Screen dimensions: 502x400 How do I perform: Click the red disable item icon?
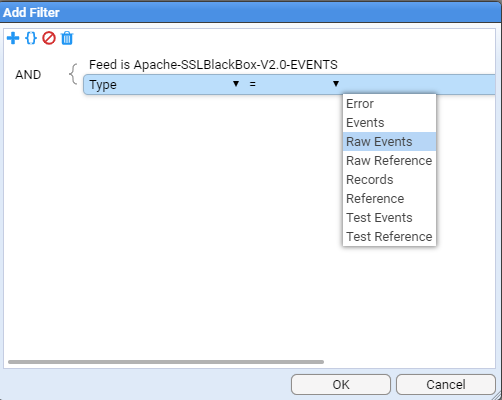[49, 38]
